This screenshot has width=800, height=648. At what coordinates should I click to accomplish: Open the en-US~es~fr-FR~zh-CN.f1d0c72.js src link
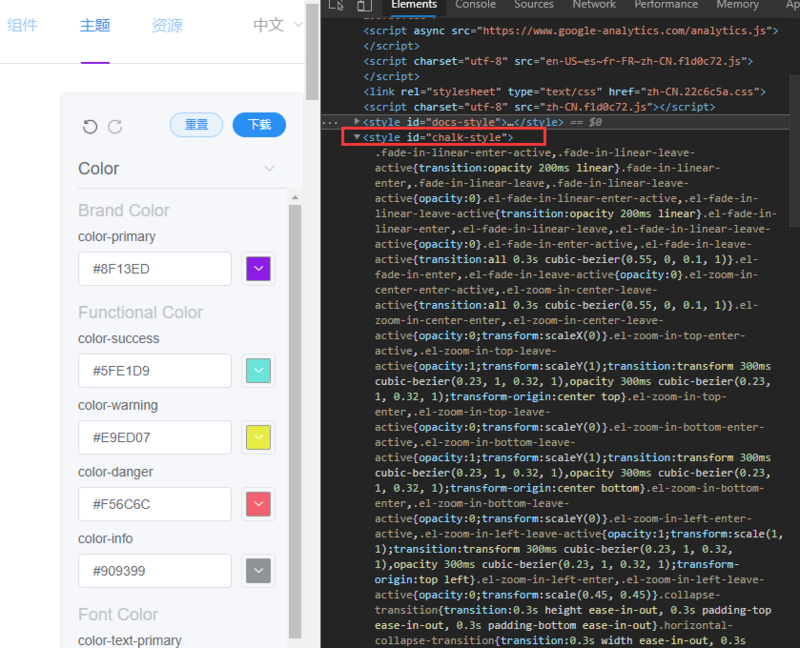[x=643, y=61]
